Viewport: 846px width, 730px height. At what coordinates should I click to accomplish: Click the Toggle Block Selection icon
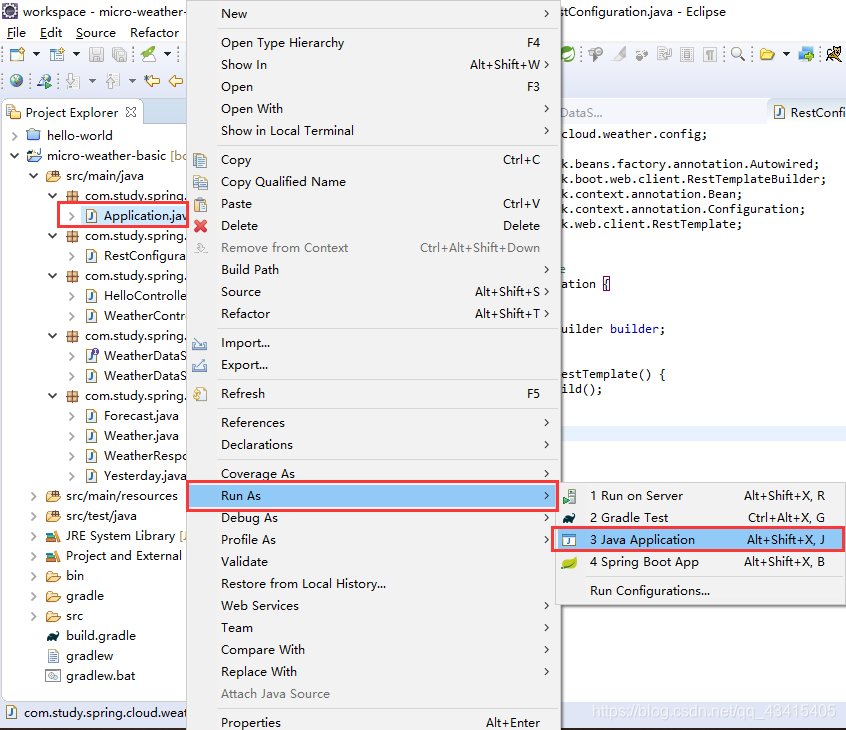point(687,54)
